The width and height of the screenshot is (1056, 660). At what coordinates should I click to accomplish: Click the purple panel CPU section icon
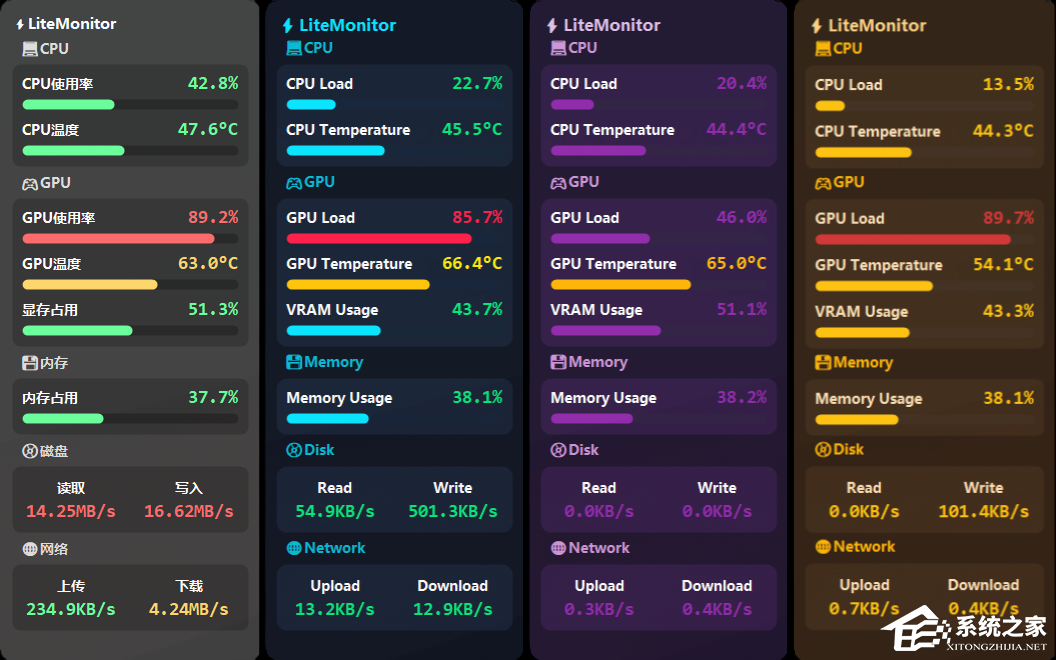tap(558, 48)
